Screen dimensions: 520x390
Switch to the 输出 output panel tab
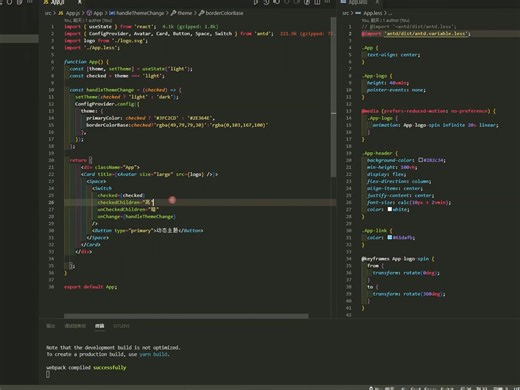click(x=51, y=326)
